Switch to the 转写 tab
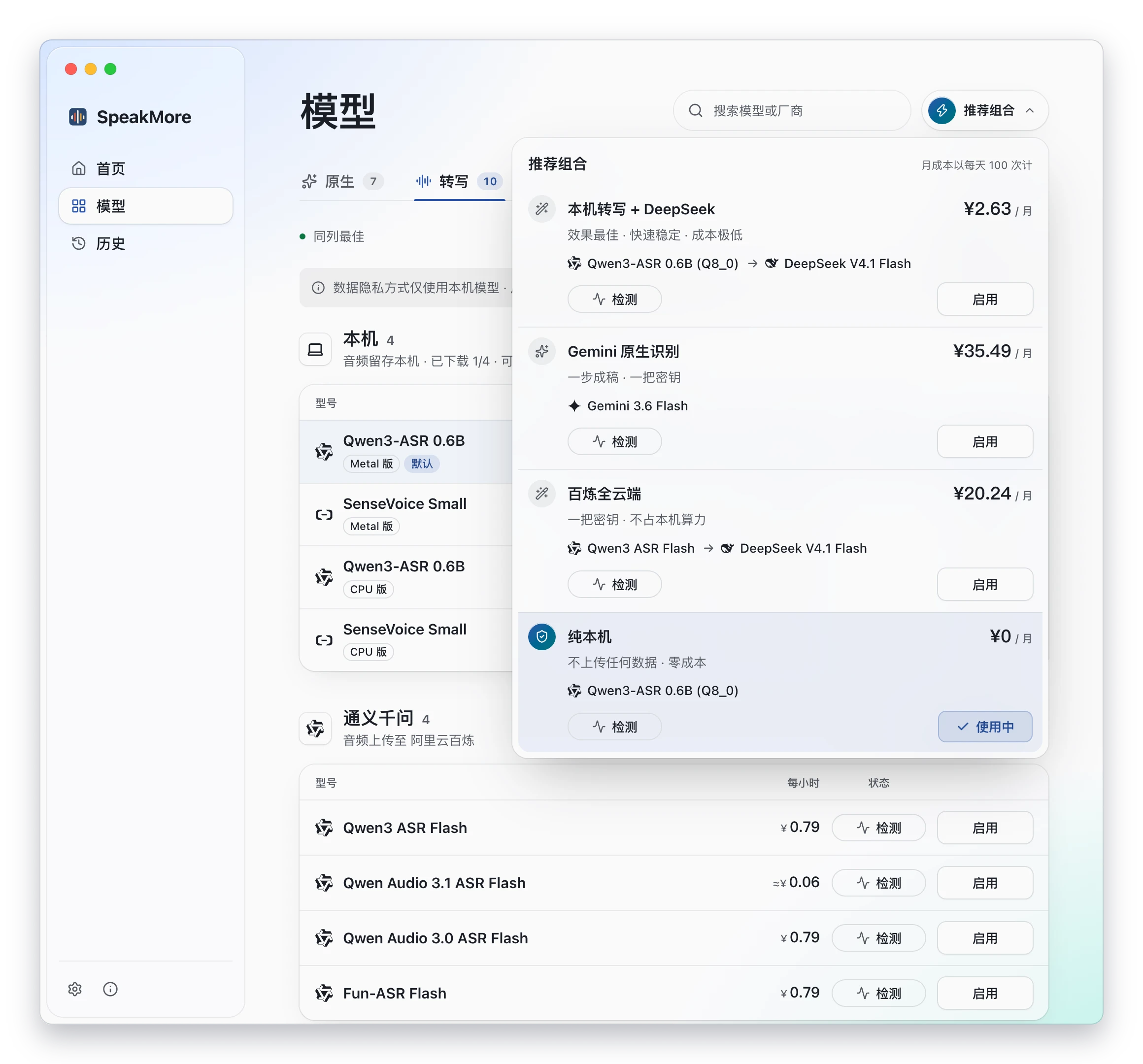Screen dimensions: 1143x1064 click(459, 182)
